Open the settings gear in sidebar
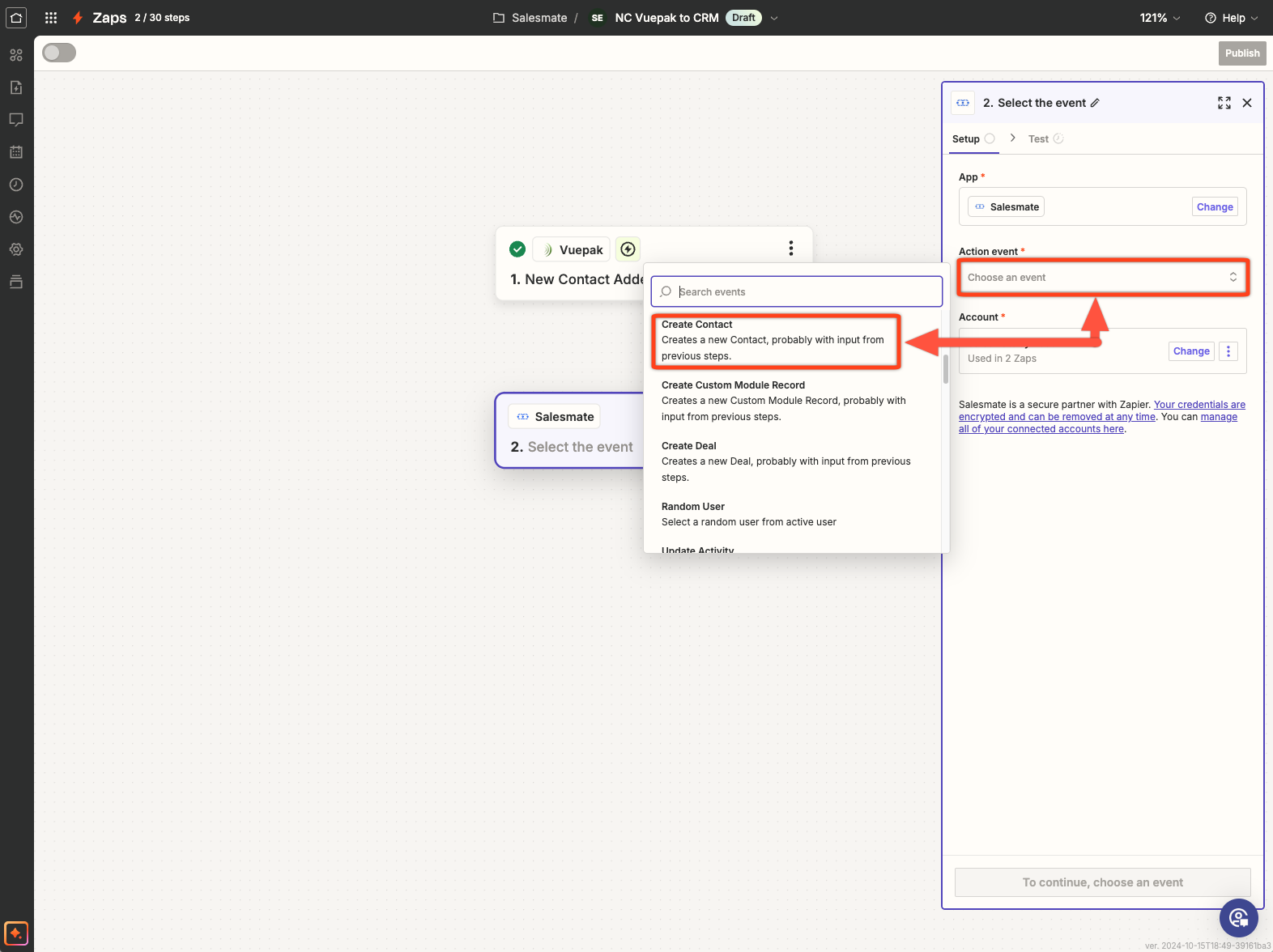1273x952 pixels. coord(16,249)
